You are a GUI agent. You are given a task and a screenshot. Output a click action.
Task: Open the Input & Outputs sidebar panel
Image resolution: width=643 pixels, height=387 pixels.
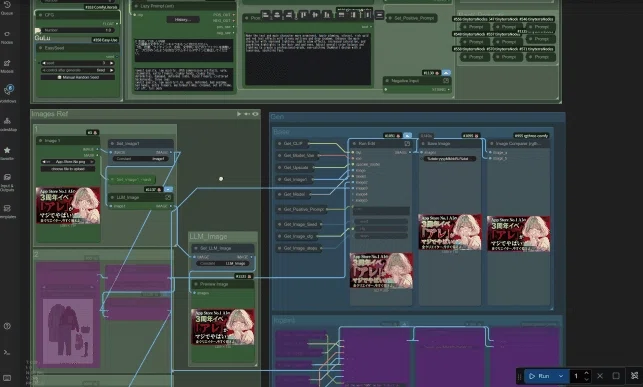click(x=7, y=182)
